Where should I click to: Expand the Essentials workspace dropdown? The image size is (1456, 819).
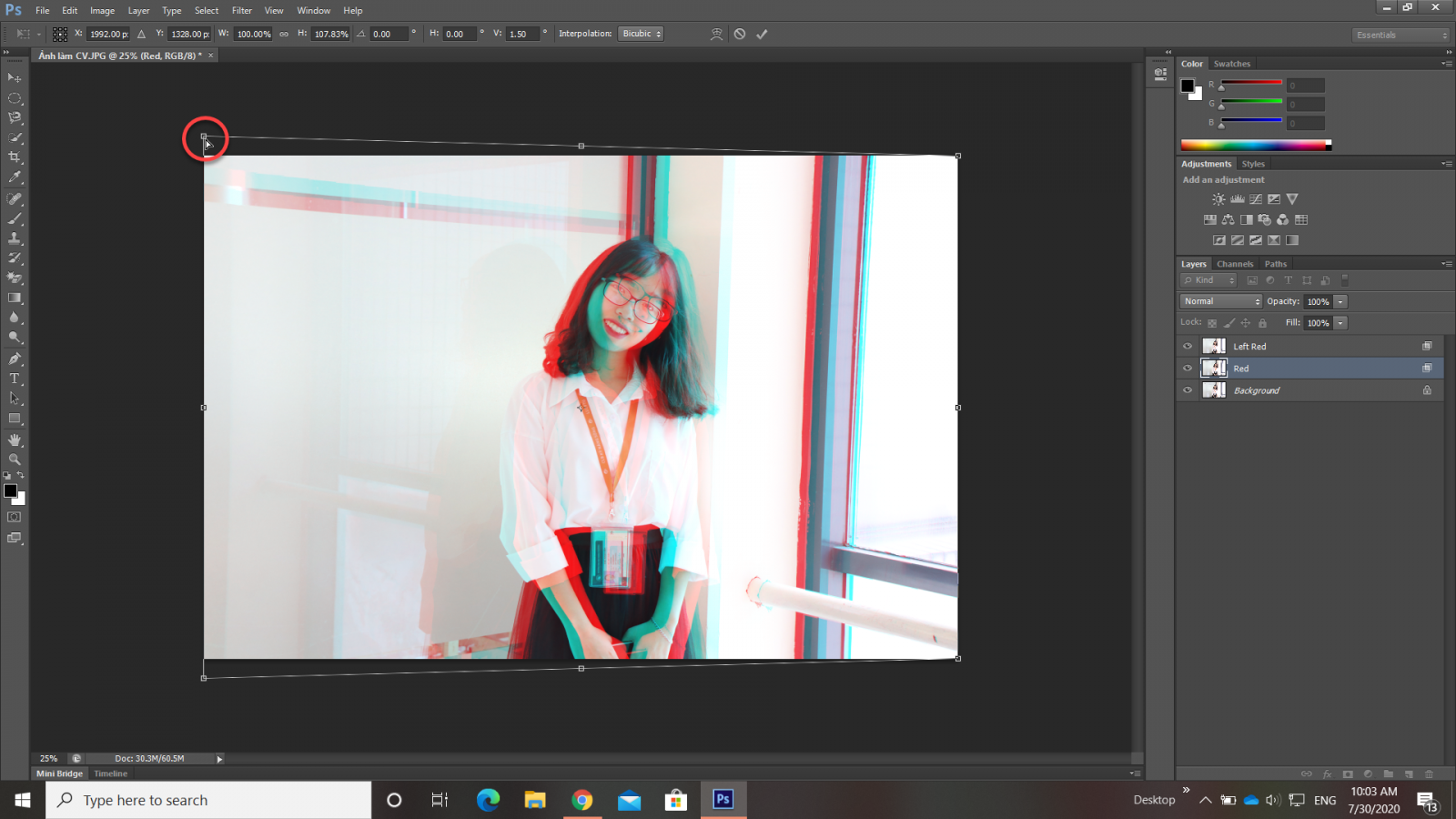(x=1400, y=35)
